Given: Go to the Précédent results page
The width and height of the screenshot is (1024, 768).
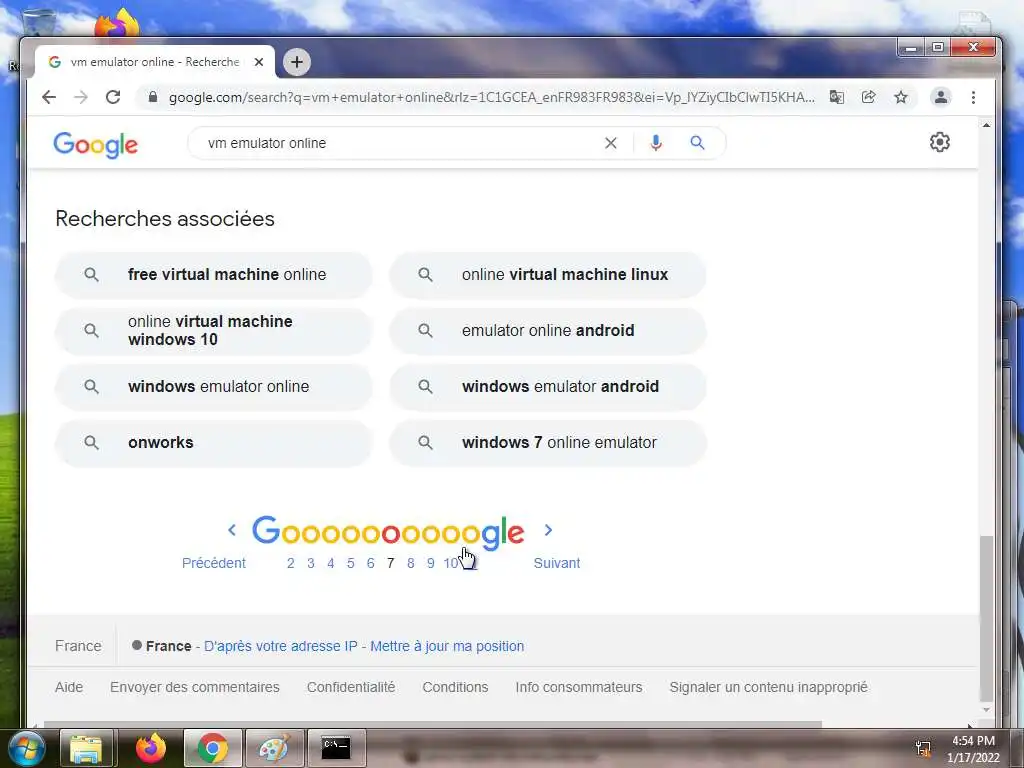Looking at the screenshot, I should point(214,563).
